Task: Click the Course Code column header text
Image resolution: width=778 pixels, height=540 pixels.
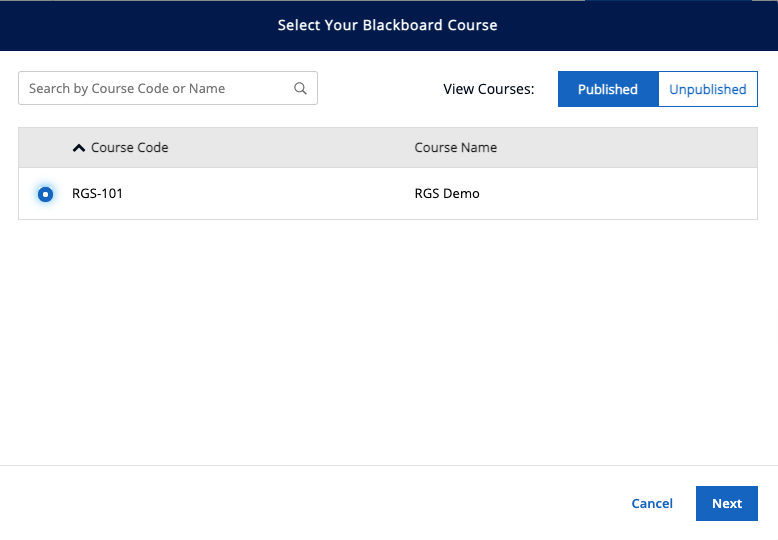Action: pyautogui.click(x=130, y=147)
